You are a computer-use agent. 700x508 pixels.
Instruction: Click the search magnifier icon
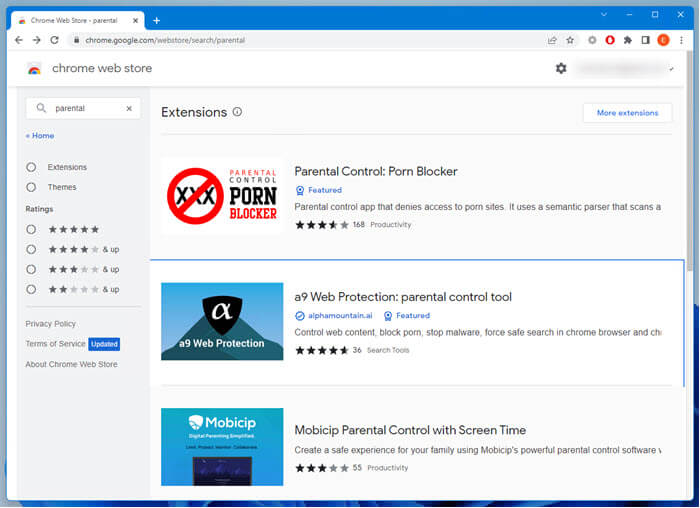pos(41,108)
